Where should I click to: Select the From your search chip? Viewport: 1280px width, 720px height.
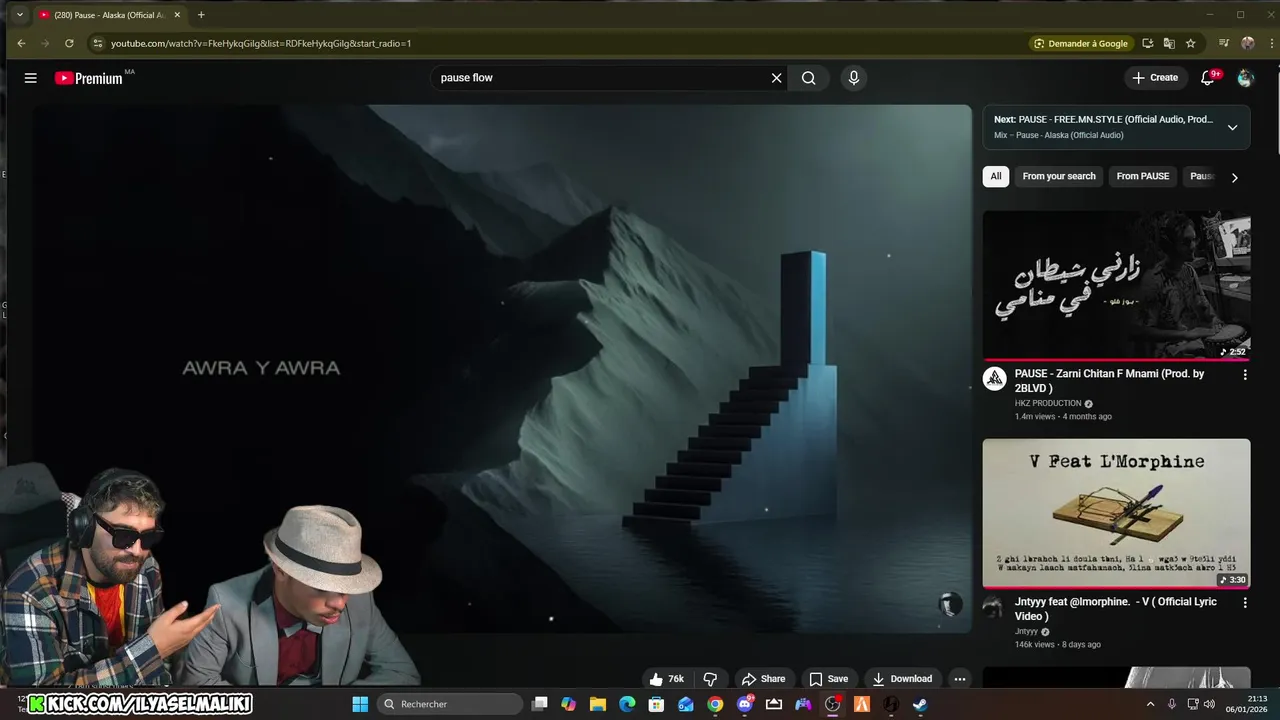click(1059, 176)
